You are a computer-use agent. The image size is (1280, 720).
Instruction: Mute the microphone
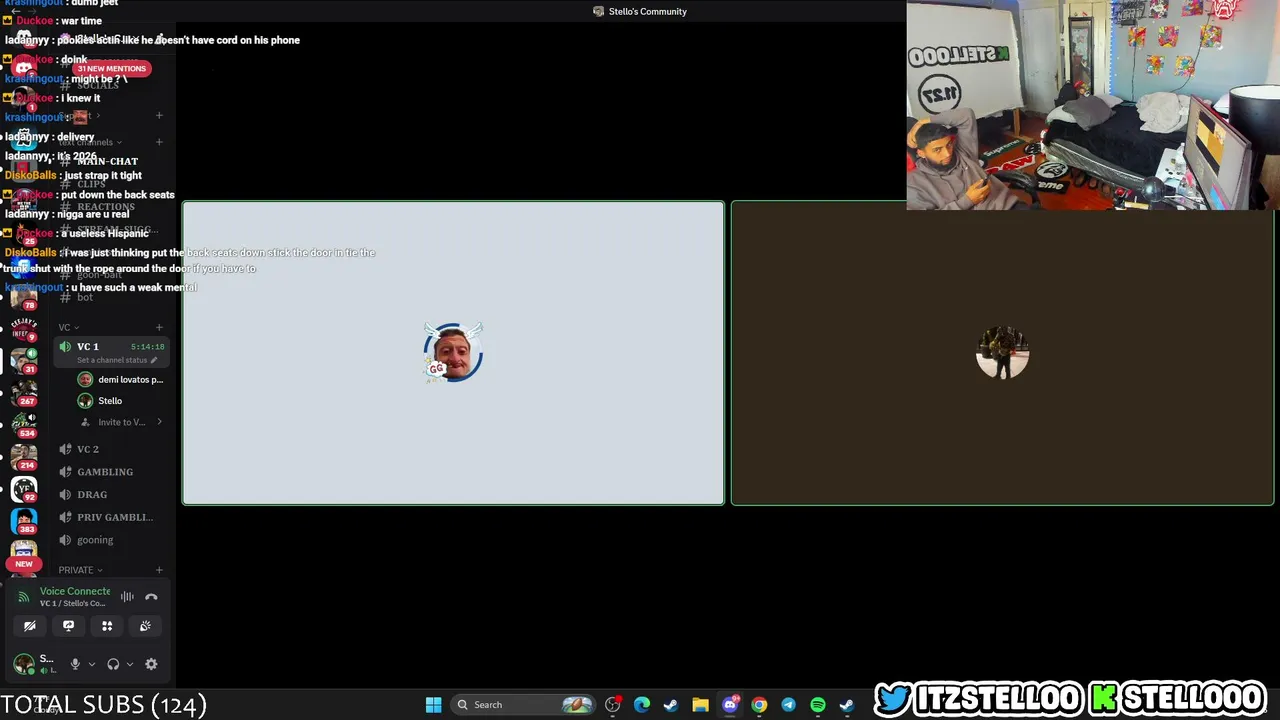coord(75,664)
